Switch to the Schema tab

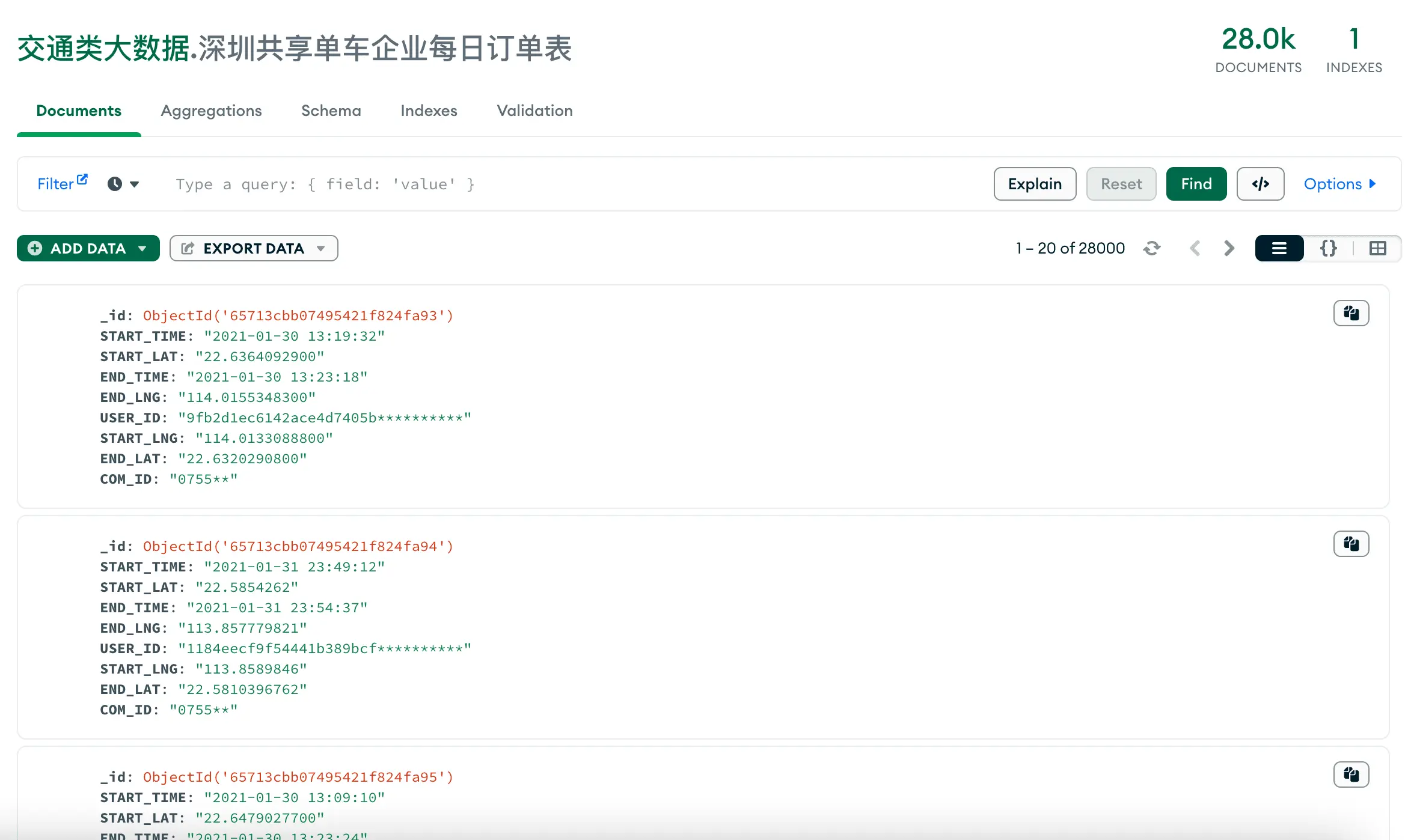coord(331,111)
